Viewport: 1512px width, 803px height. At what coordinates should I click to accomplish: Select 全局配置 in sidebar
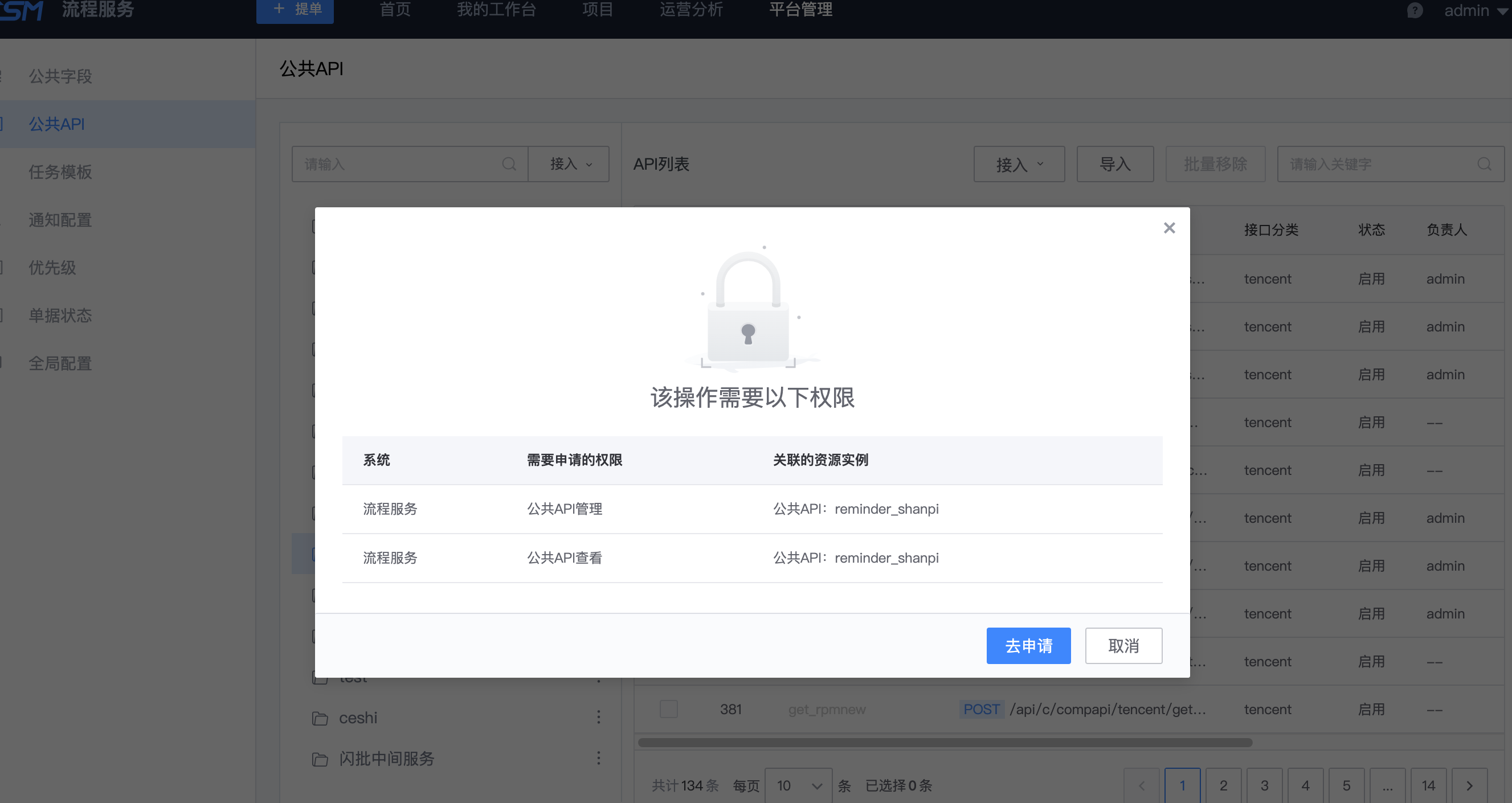(x=60, y=363)
